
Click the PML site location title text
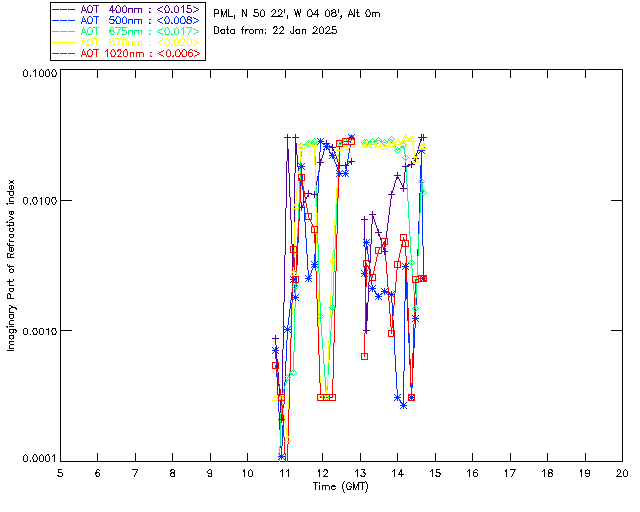point(297,14)
